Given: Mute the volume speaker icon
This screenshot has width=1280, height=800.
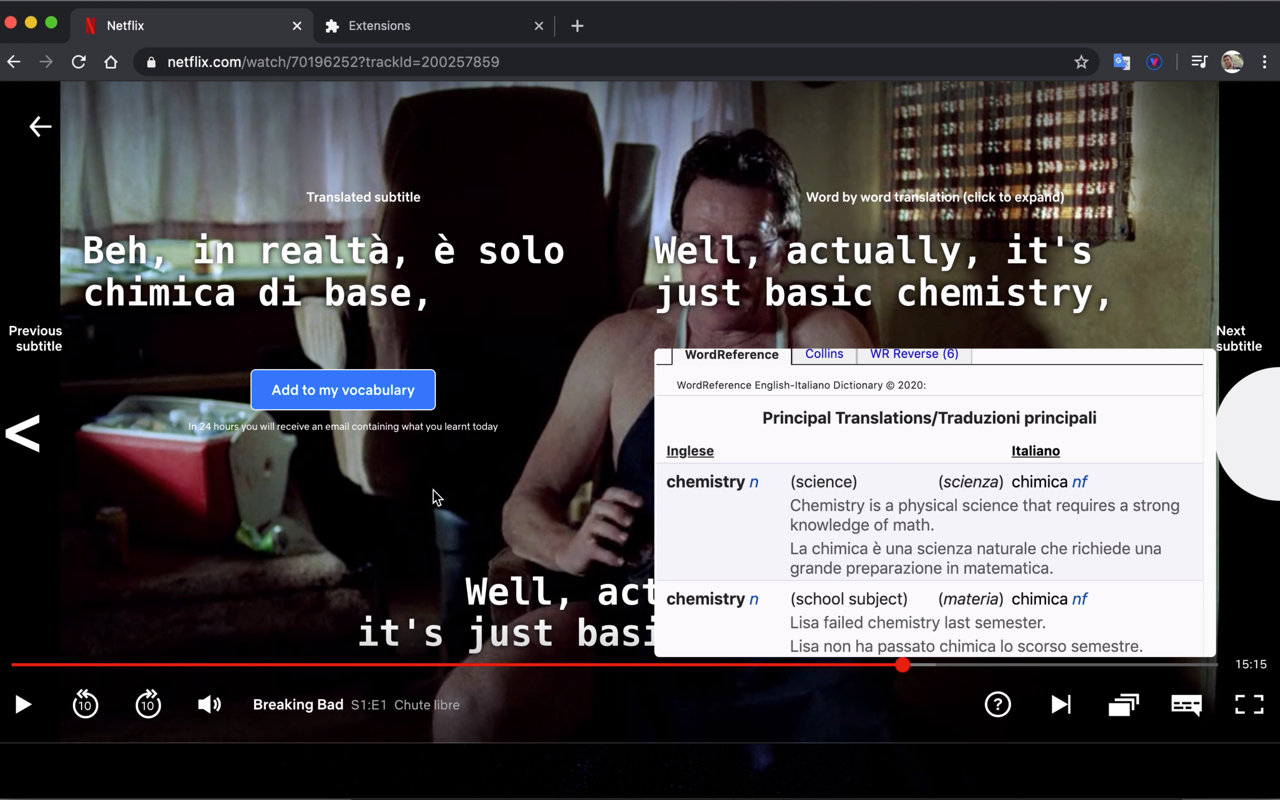Looking at the screenshot, I should tap(209, 705).
